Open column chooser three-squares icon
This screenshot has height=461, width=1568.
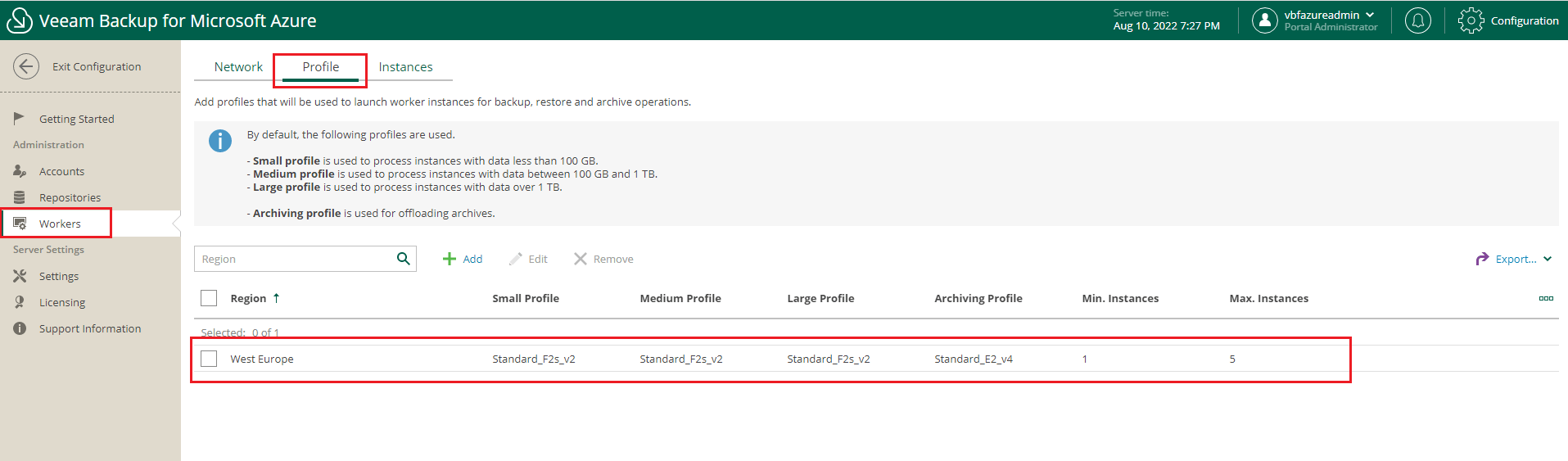tap(1546, 298)
